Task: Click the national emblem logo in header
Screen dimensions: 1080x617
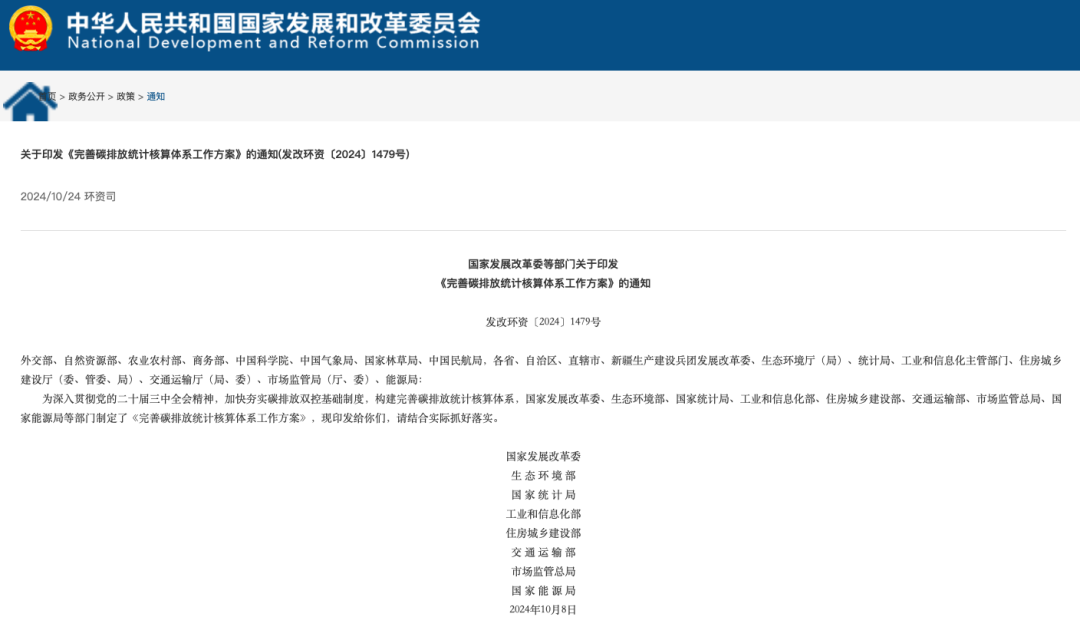Action: (31, 28)
